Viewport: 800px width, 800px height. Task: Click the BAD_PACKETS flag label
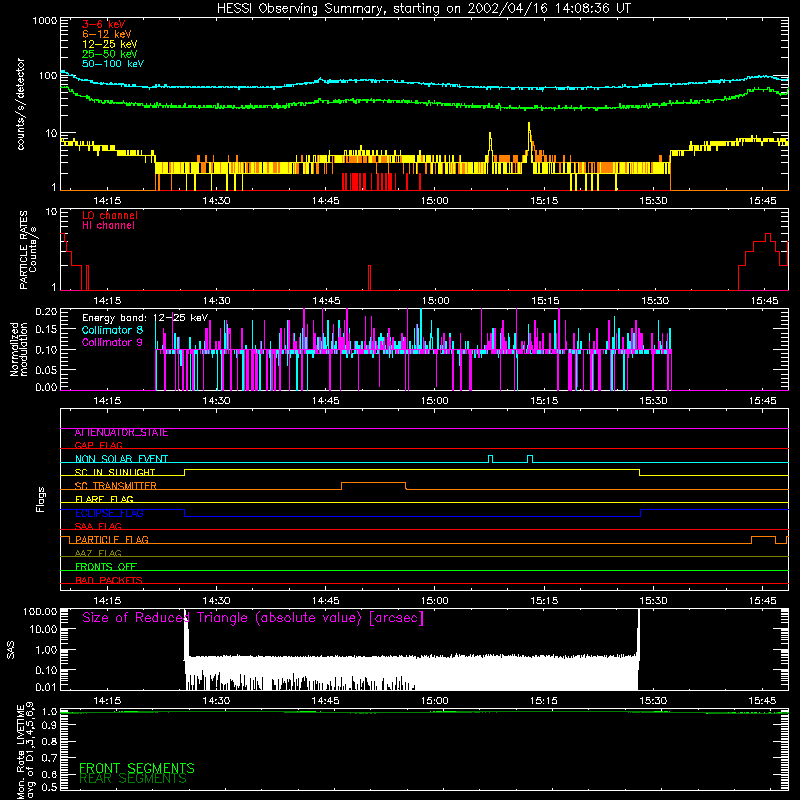pos(109,580)
